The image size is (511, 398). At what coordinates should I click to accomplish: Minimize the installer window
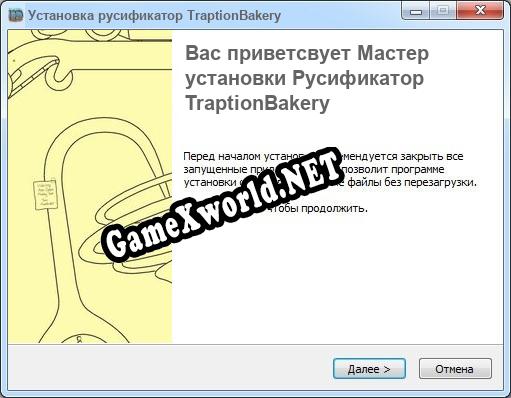[x=416, y=11]
